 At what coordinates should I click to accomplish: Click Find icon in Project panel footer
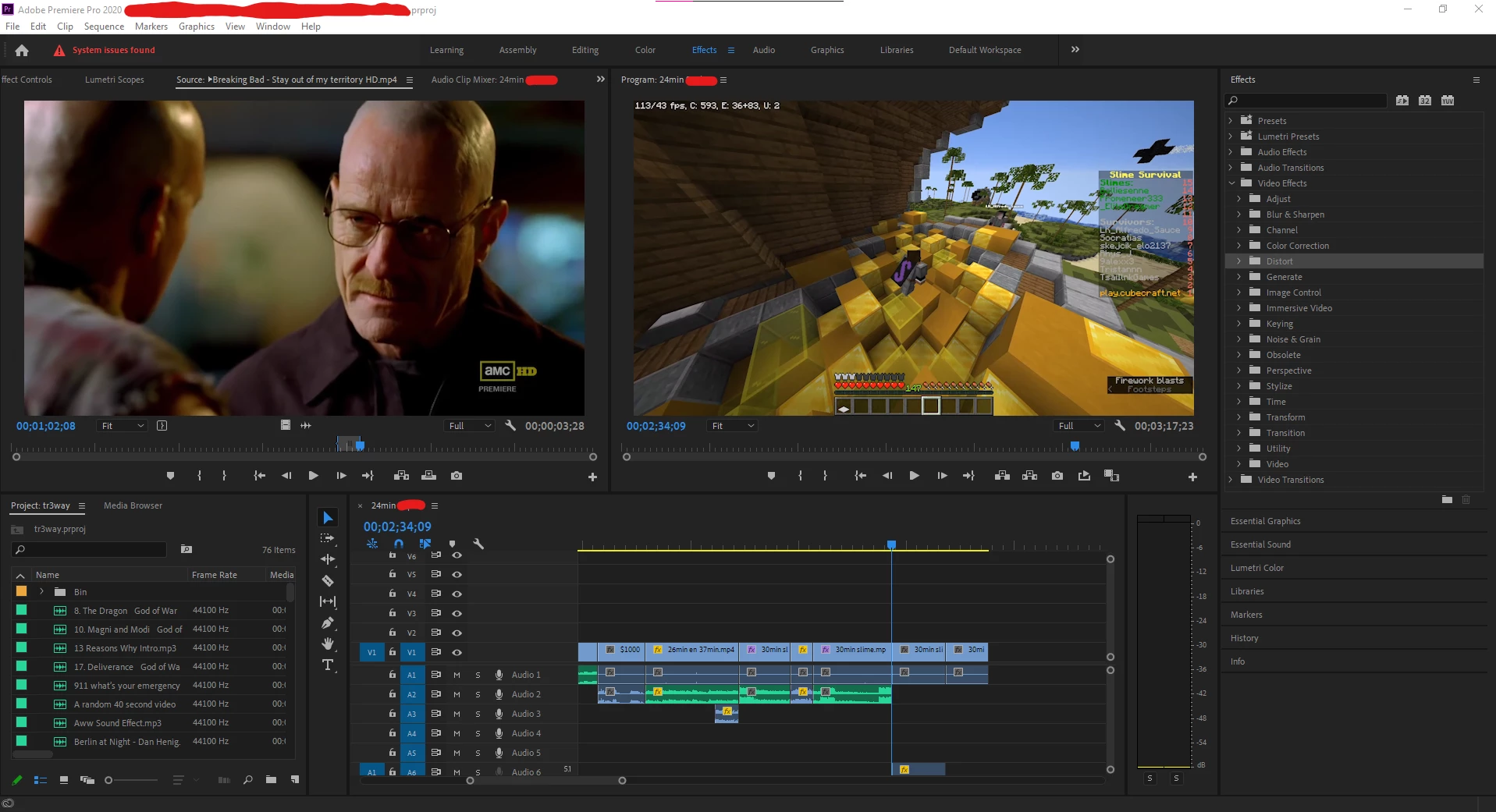247,779
